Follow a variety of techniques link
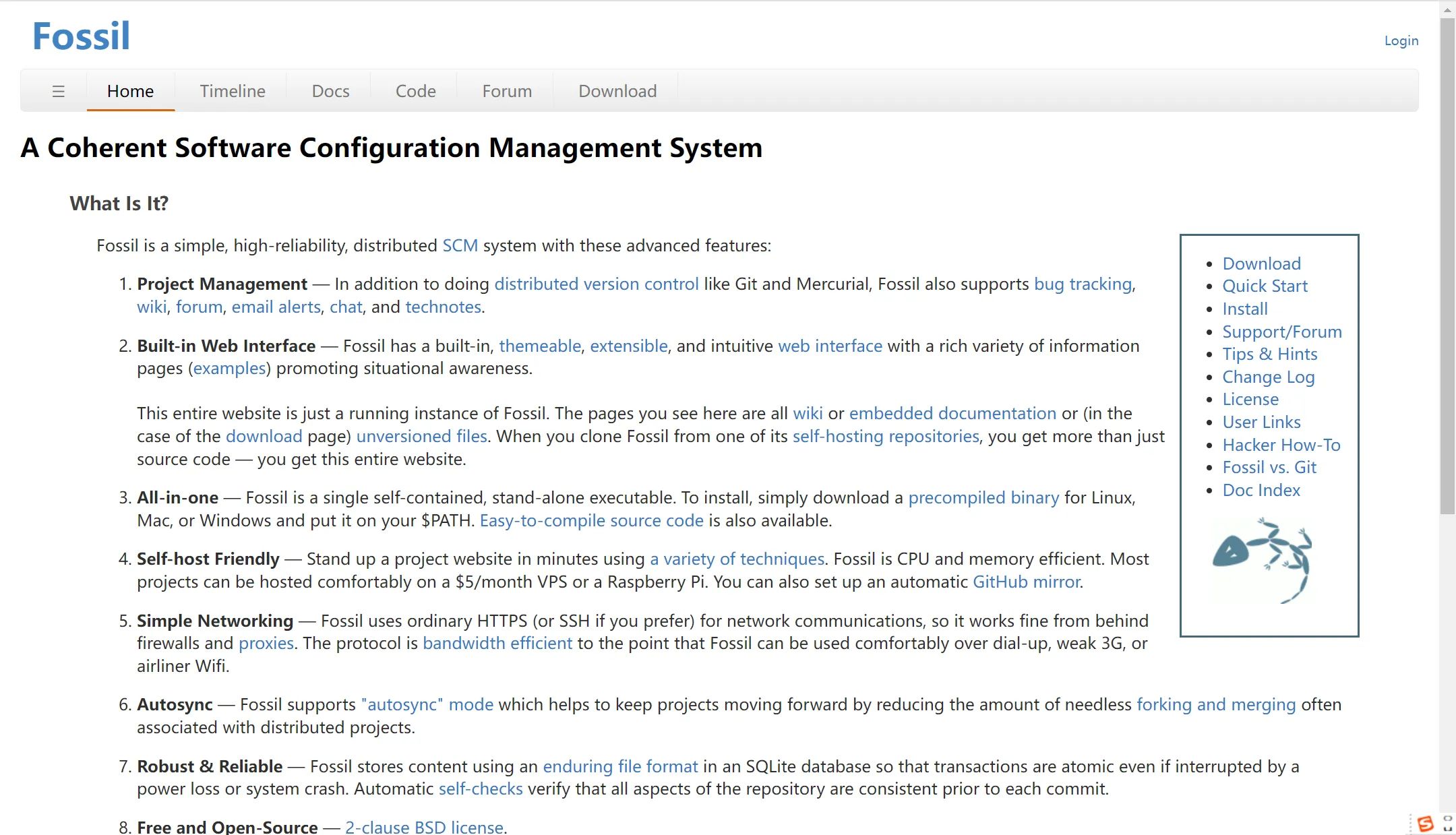 click(737, 559)
